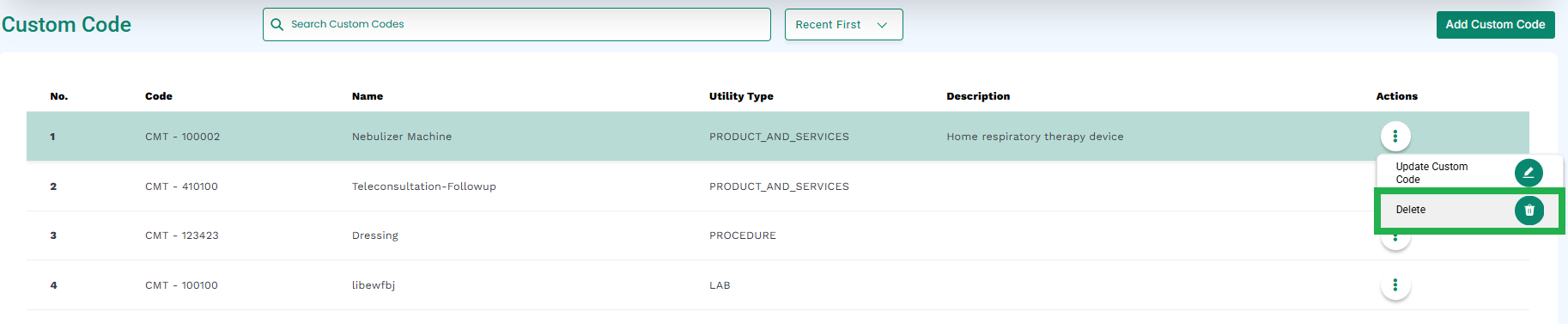
Task: Click the chevron arrow in Recent First
Action: click(882, 25)
